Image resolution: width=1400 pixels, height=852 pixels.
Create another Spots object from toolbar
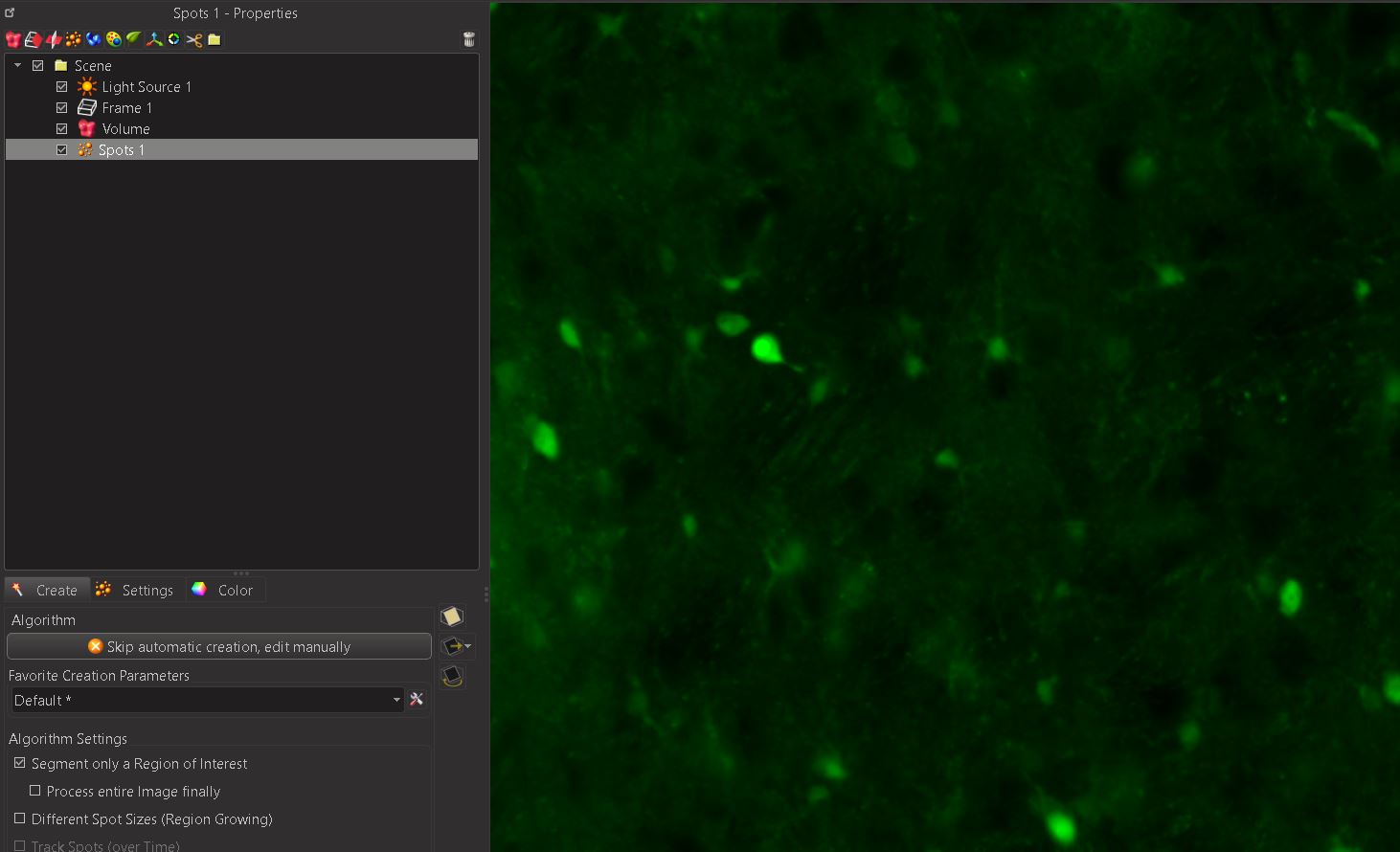pyautogui.click(x=73, y=39)
